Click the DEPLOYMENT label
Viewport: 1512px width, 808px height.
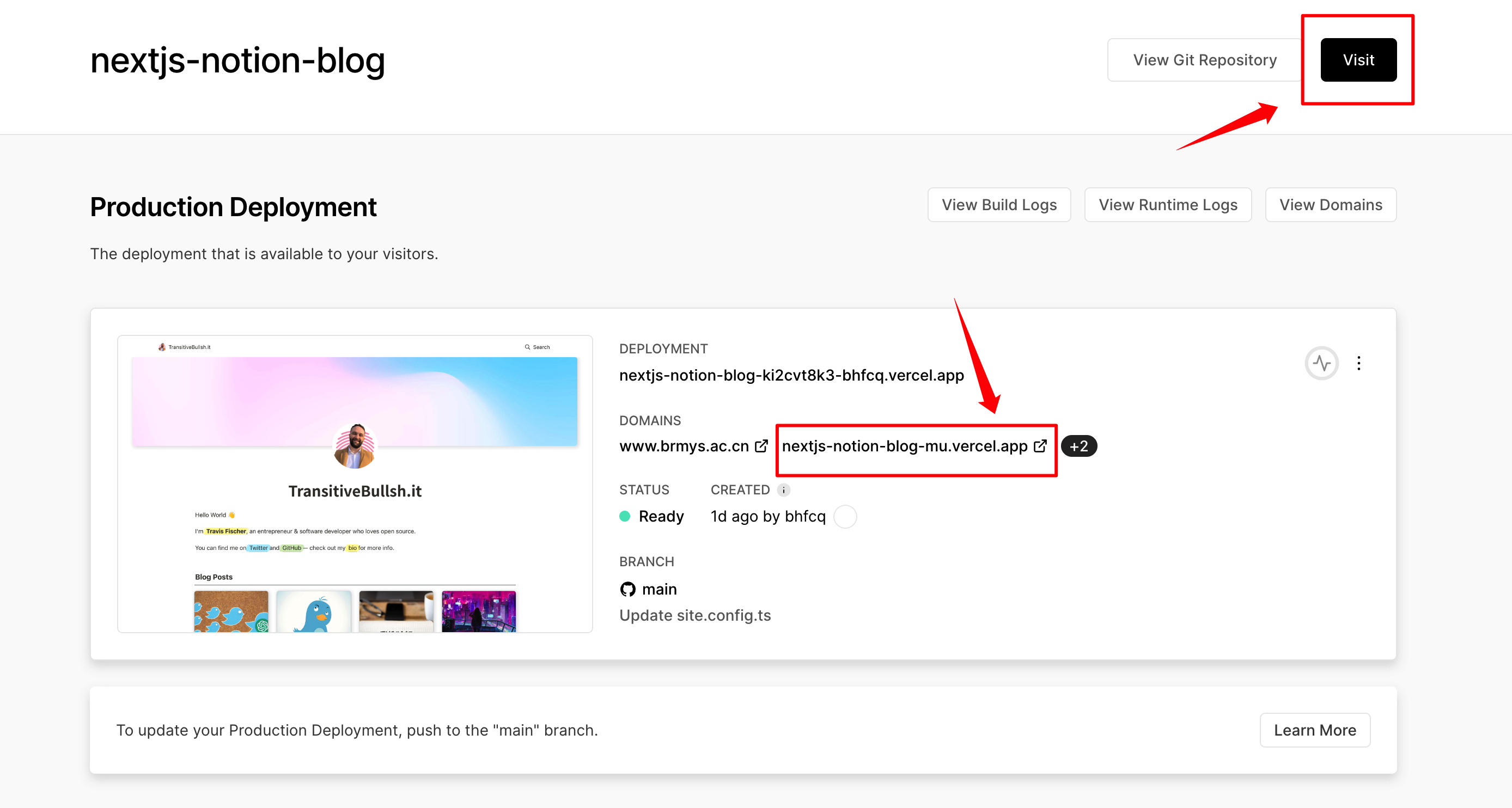click(663, 348)
